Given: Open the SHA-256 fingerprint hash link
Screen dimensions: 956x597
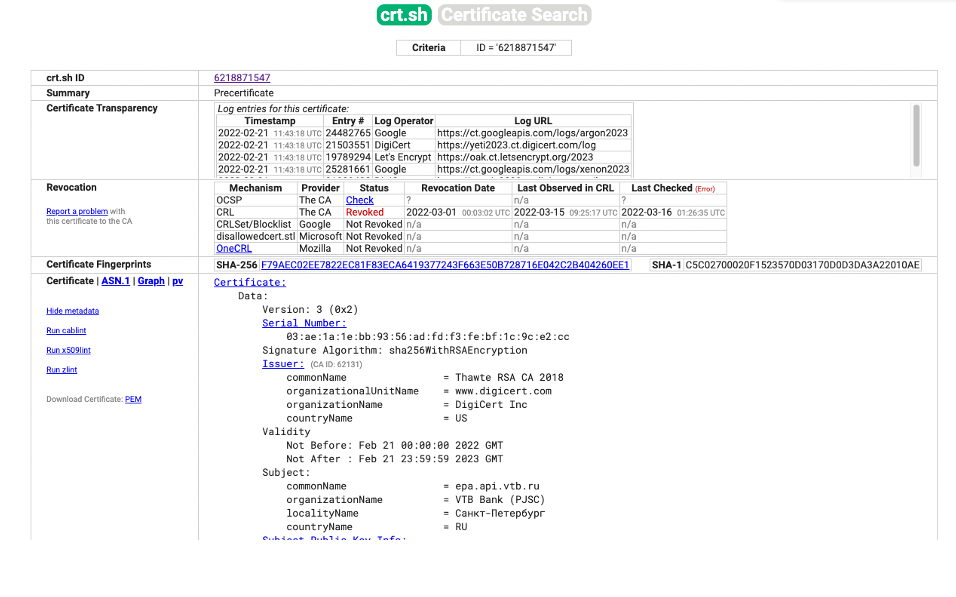Looking at the screenshot, I should pos(444,265).
